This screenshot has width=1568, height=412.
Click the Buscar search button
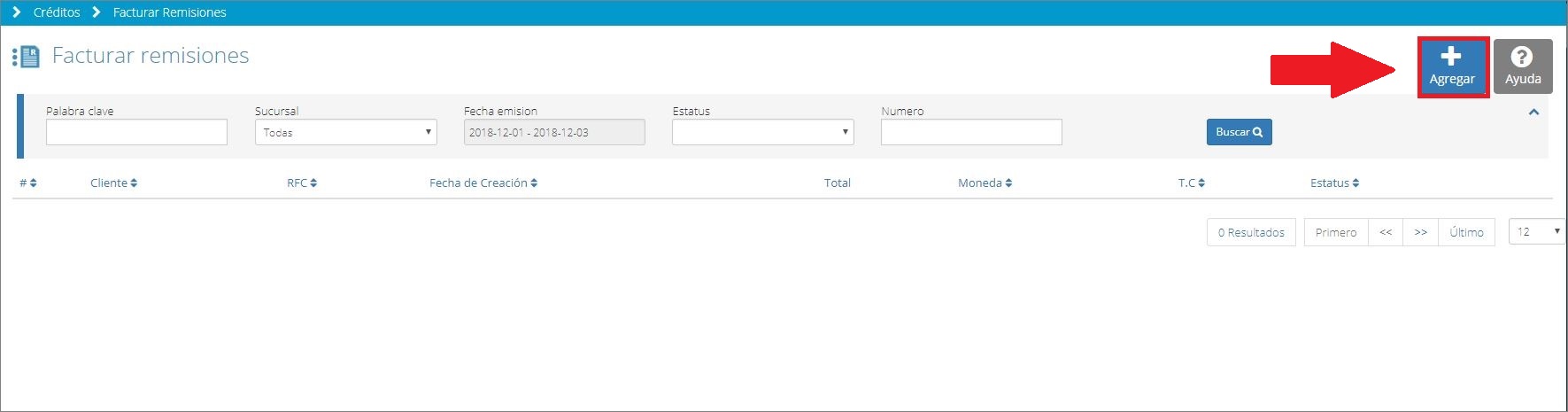coord(1239,132)
